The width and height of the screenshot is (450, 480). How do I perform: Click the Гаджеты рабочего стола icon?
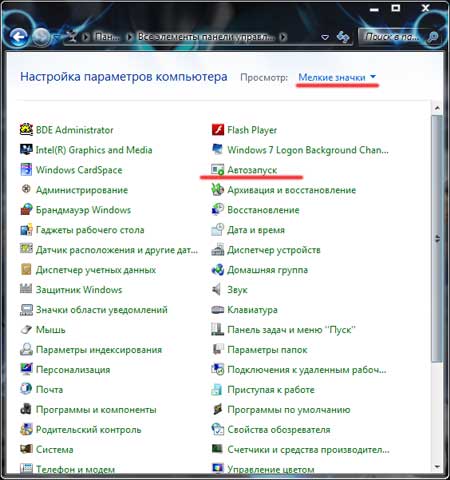pyautogui.click(x=26, y=230)
